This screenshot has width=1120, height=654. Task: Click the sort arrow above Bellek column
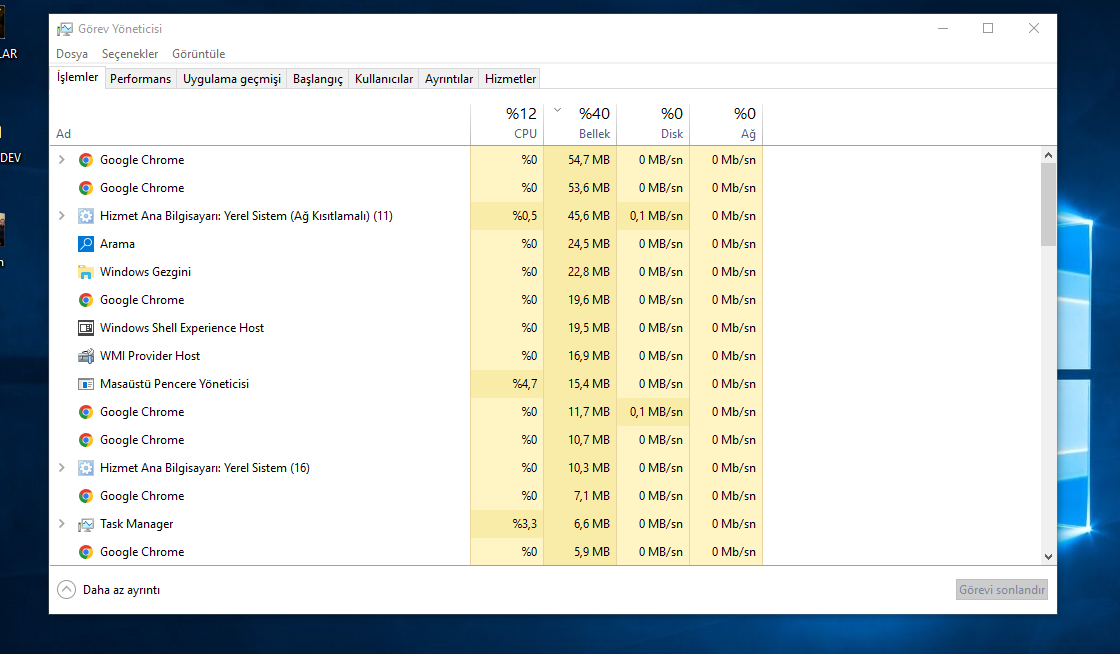click(558, 110)
